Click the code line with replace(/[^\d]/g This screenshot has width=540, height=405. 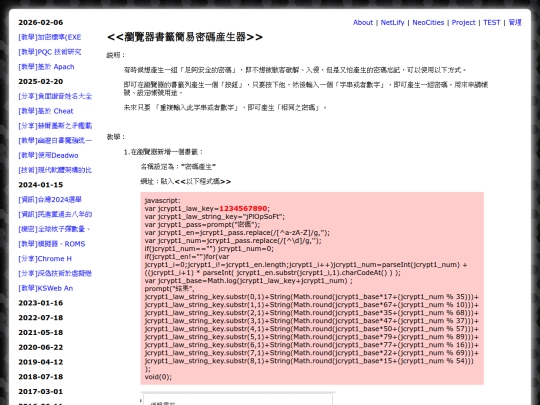click(233, 241)
